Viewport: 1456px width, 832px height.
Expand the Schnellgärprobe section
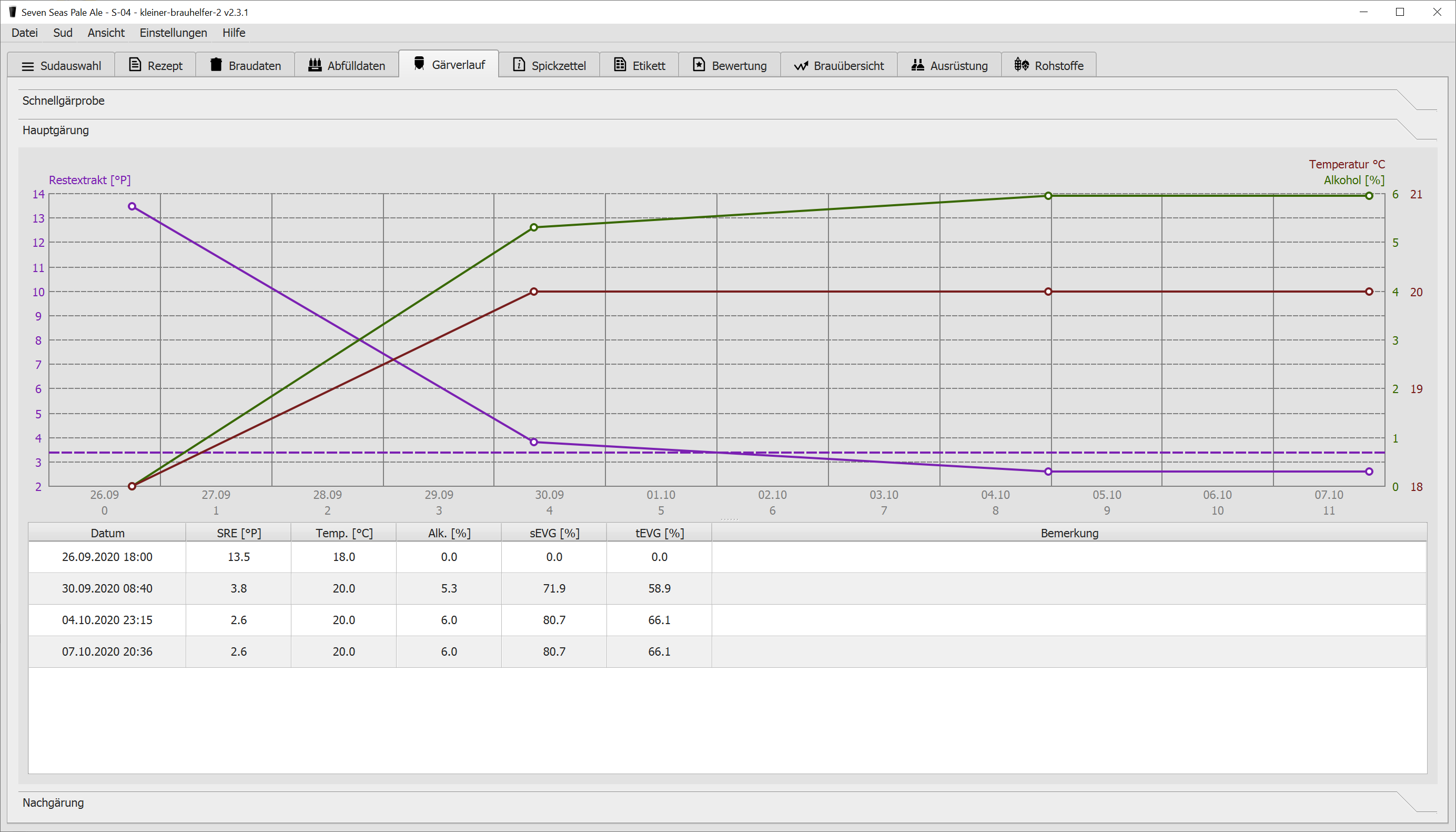[63, 101]
